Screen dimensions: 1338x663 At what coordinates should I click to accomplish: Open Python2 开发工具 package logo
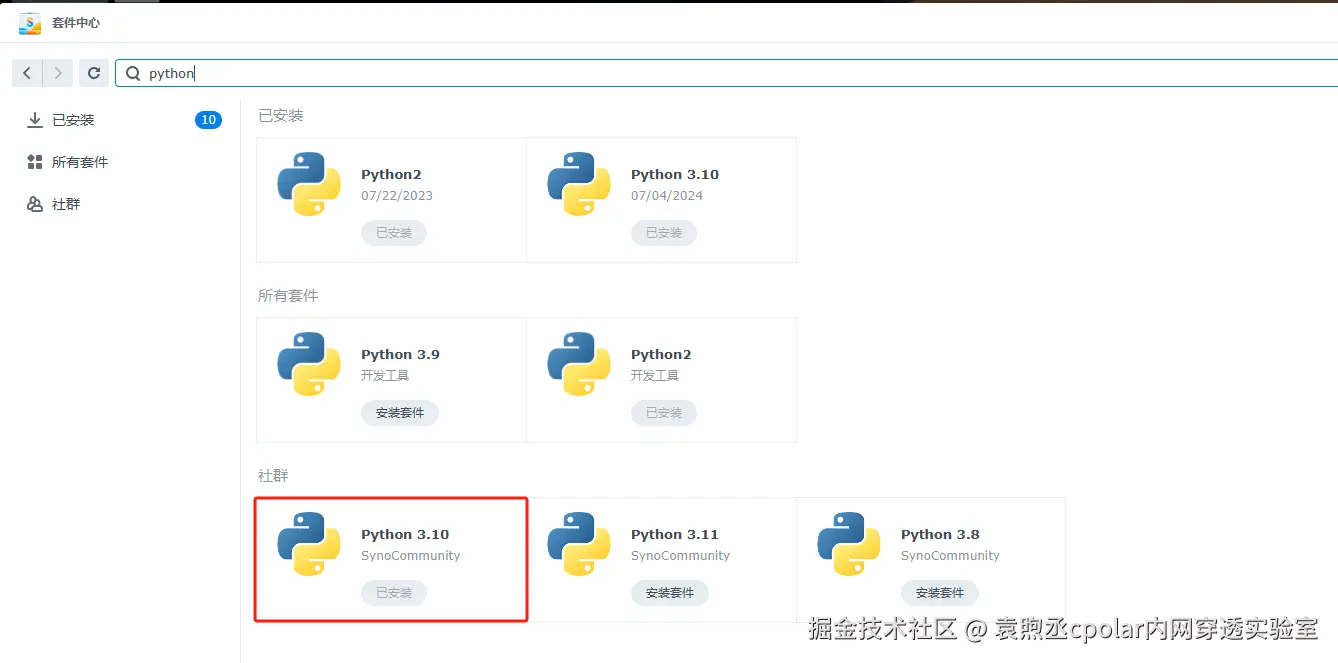pos(579,364)
